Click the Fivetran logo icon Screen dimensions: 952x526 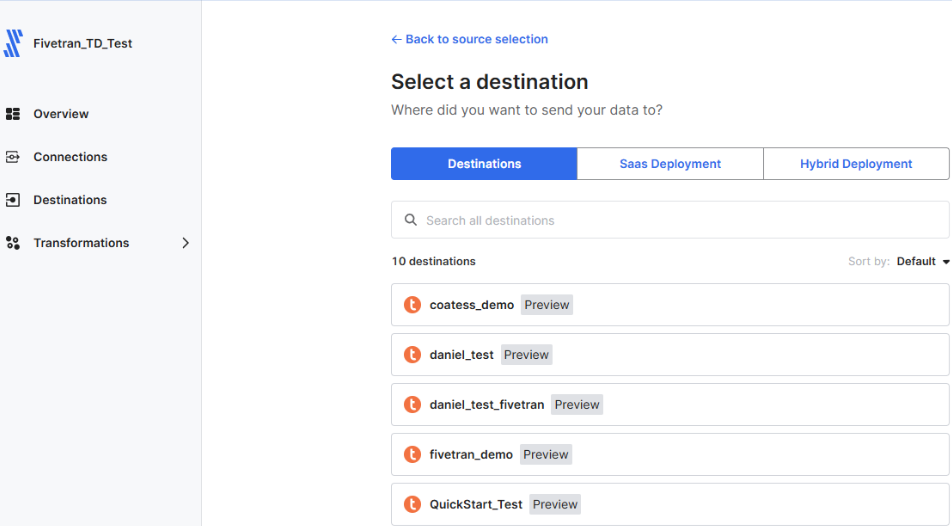coord(13,43)
